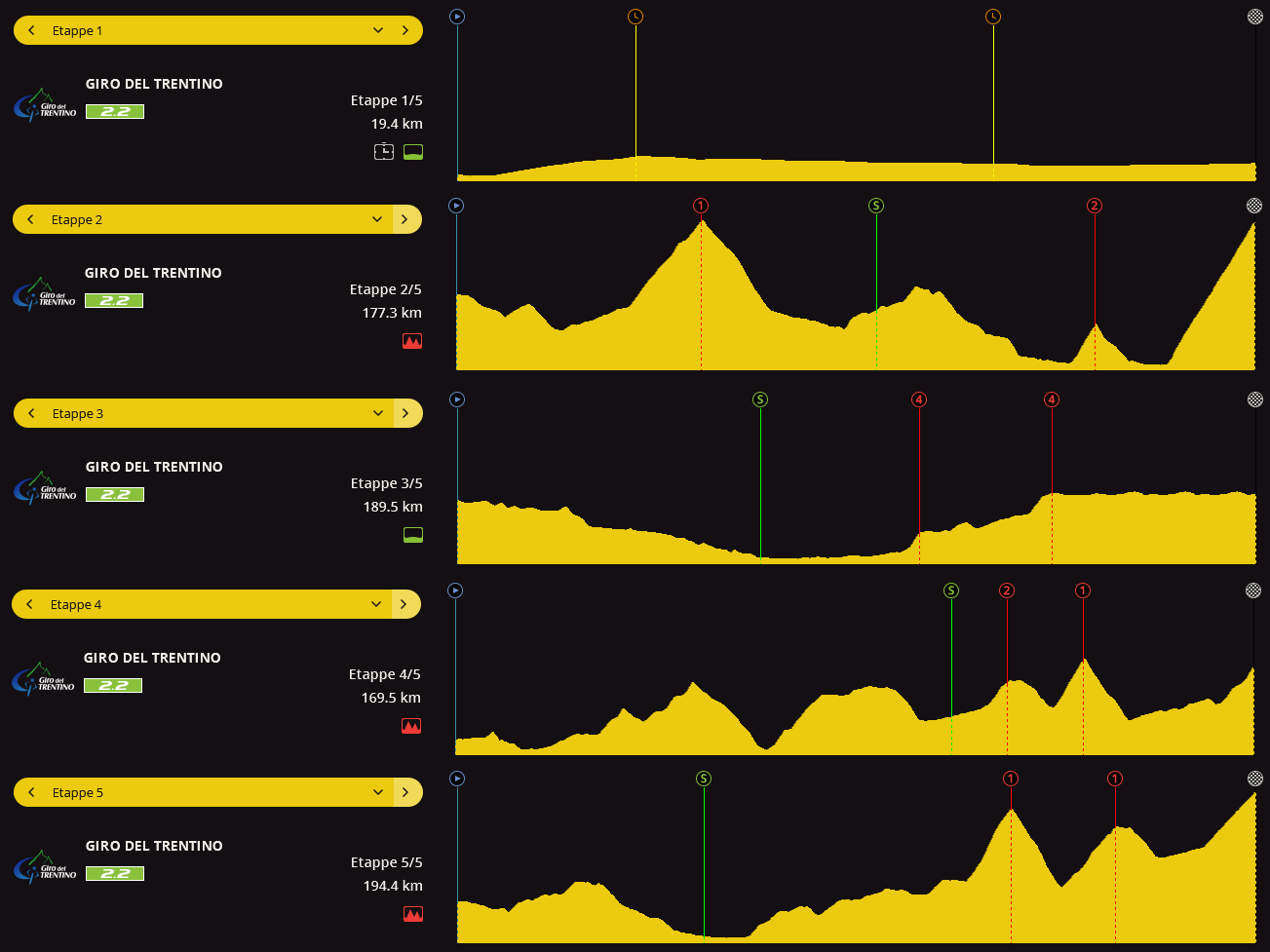The image size is (1270, 952).
Task: Click second category 4 marker on Etappe 3 profile
Action: coord(1052,400)
